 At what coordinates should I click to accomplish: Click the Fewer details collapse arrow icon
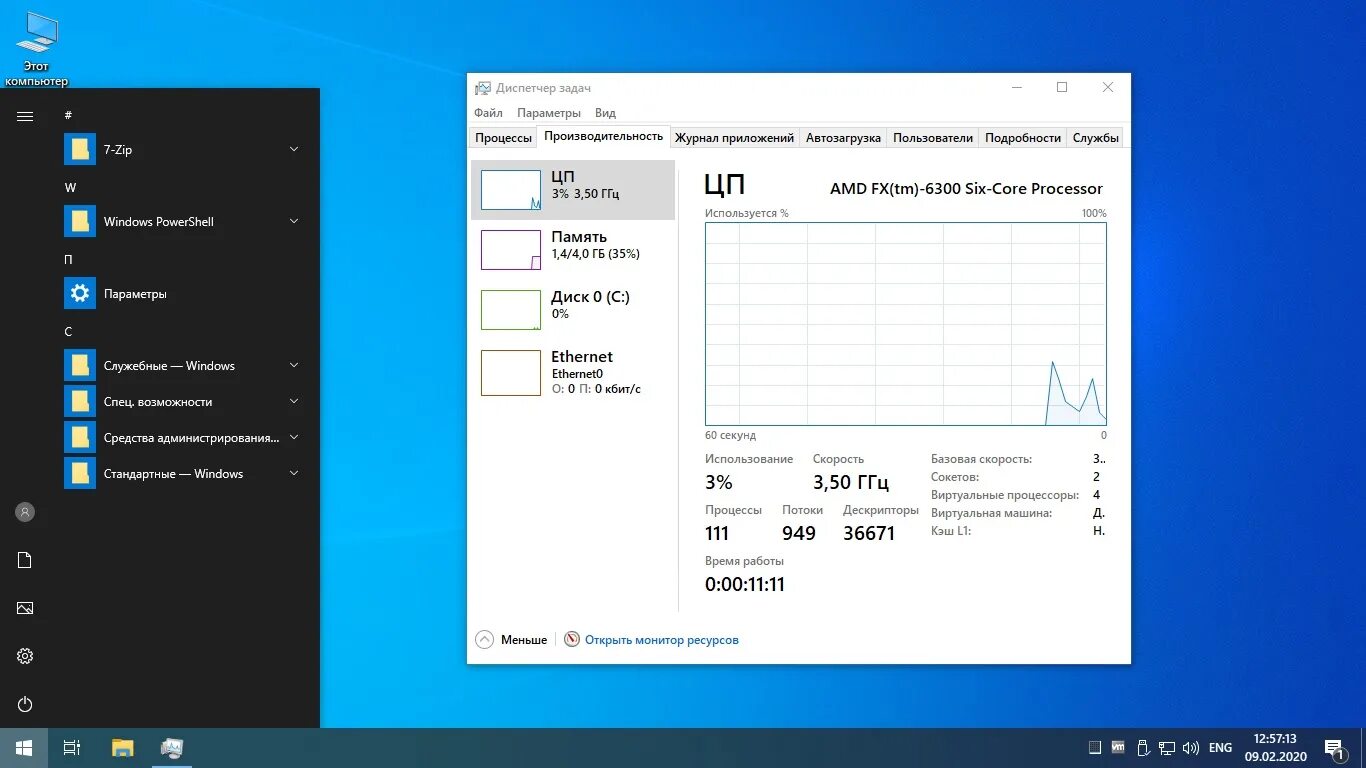point(485,639)
